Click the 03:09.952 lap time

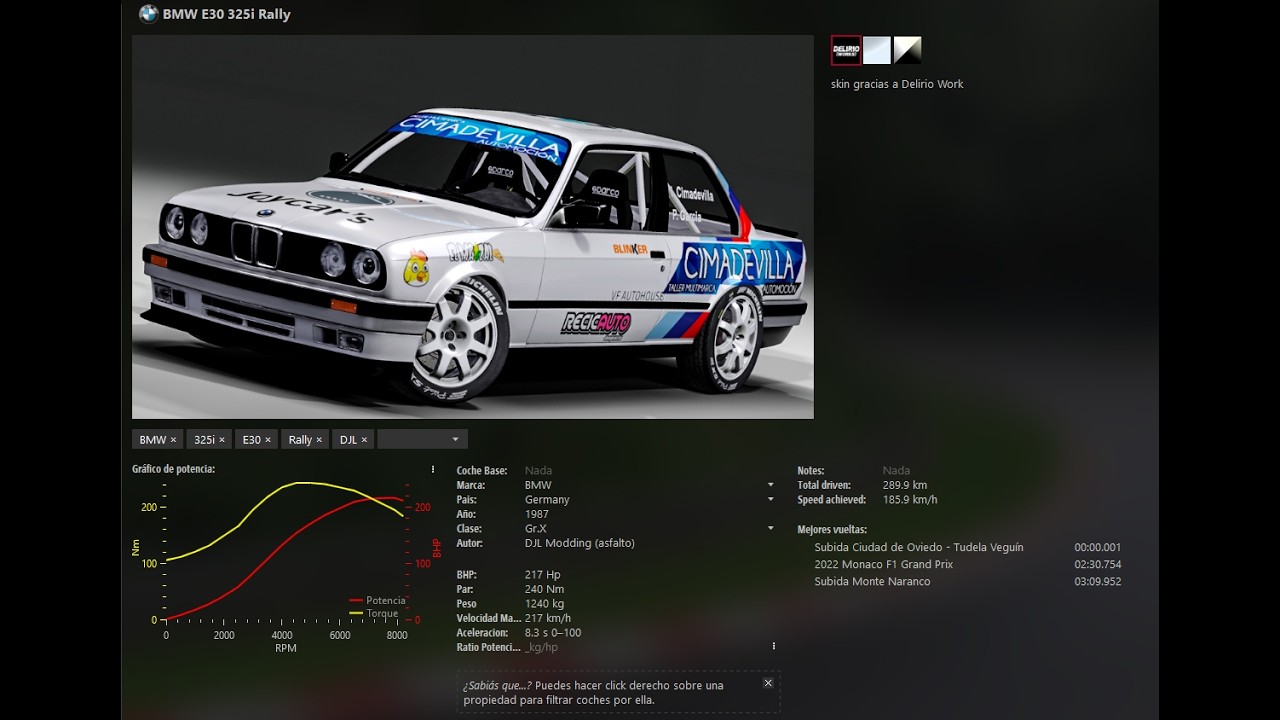[x=1097, y=581]
